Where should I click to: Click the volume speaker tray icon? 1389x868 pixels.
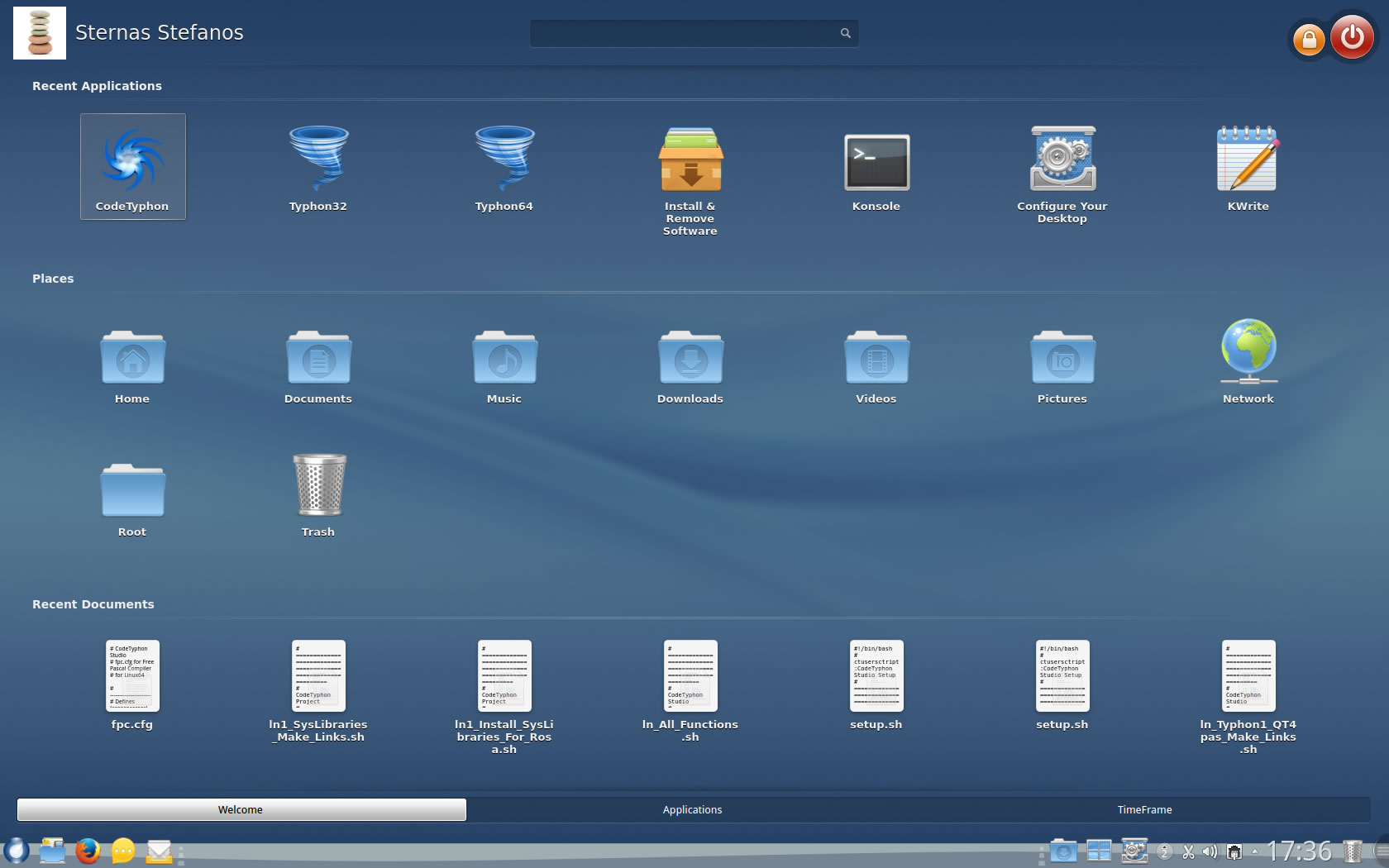(x=1210, y=851)
